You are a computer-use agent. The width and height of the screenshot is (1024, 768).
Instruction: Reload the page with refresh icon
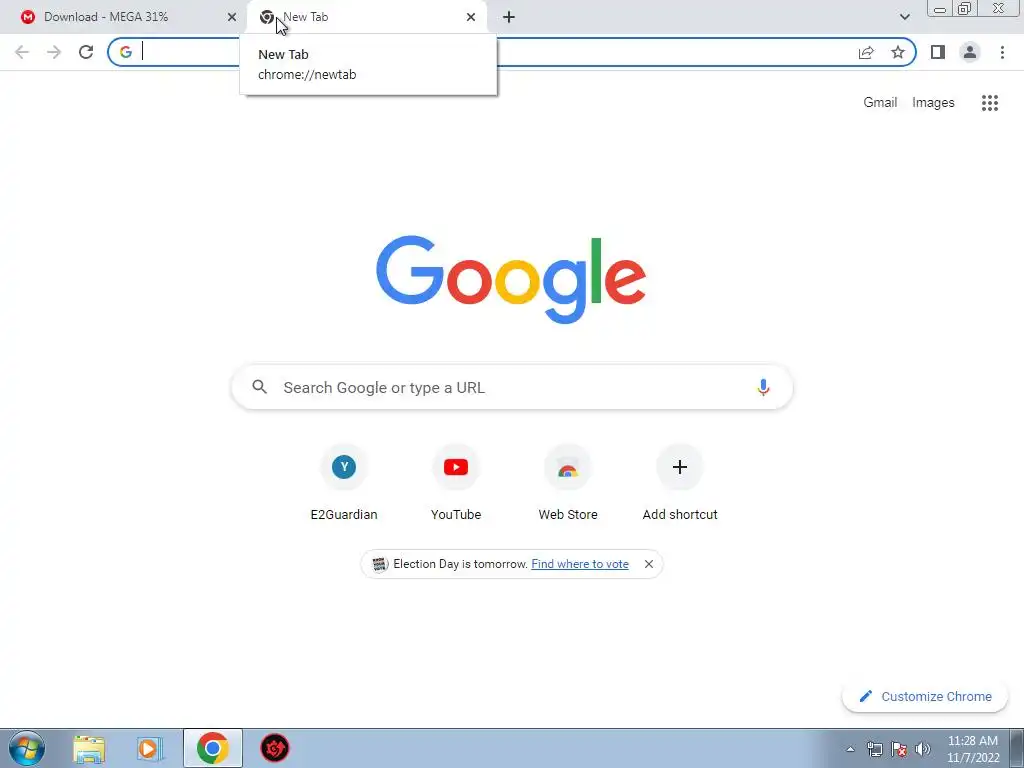coord(86,52)
